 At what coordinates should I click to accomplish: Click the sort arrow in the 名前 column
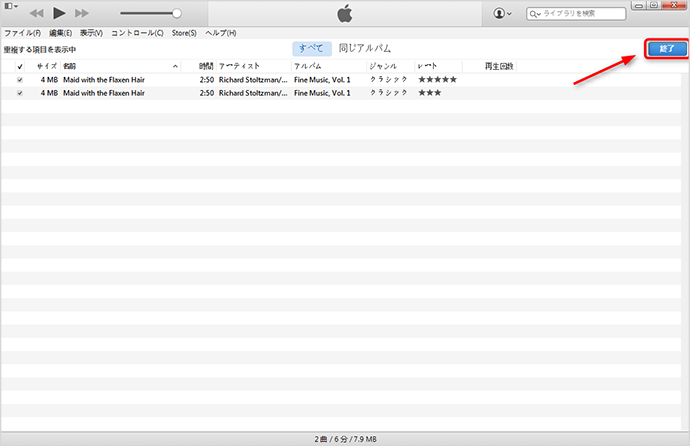[x=175, y=66]
